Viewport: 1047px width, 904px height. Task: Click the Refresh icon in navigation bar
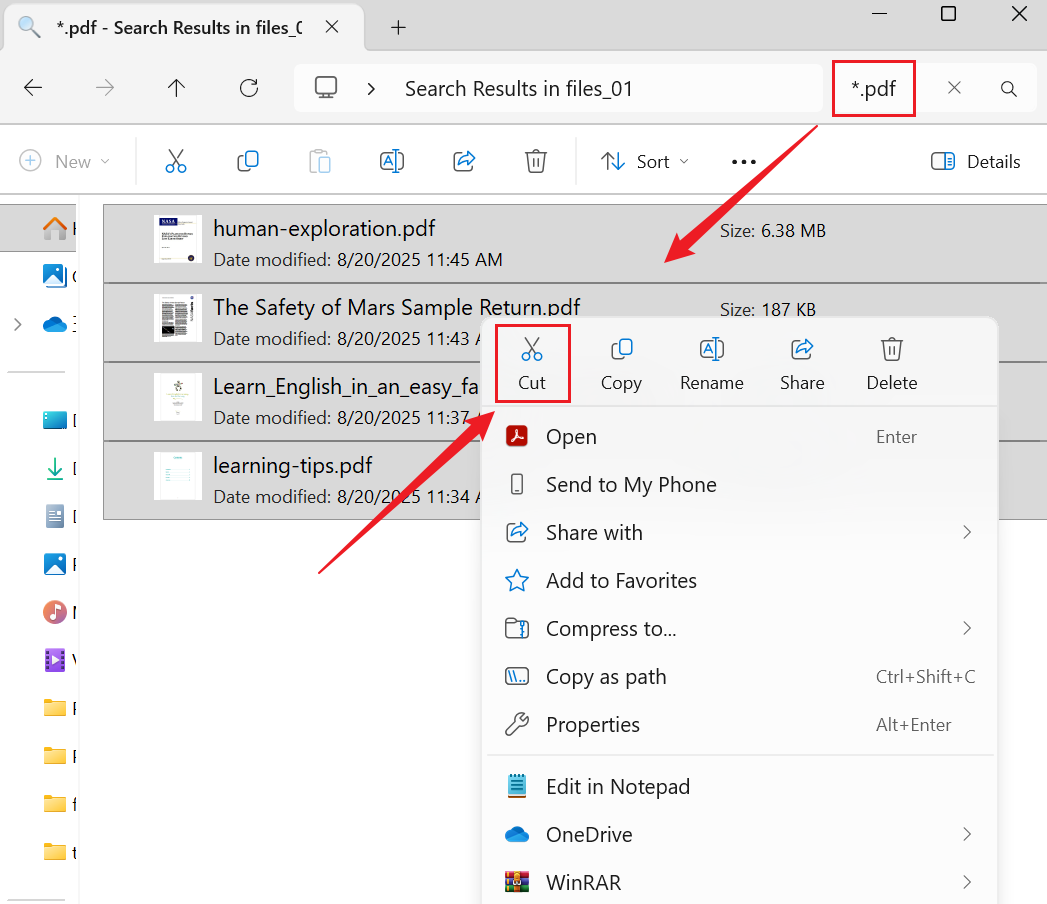pyautogui.click(x=249, y=88)
